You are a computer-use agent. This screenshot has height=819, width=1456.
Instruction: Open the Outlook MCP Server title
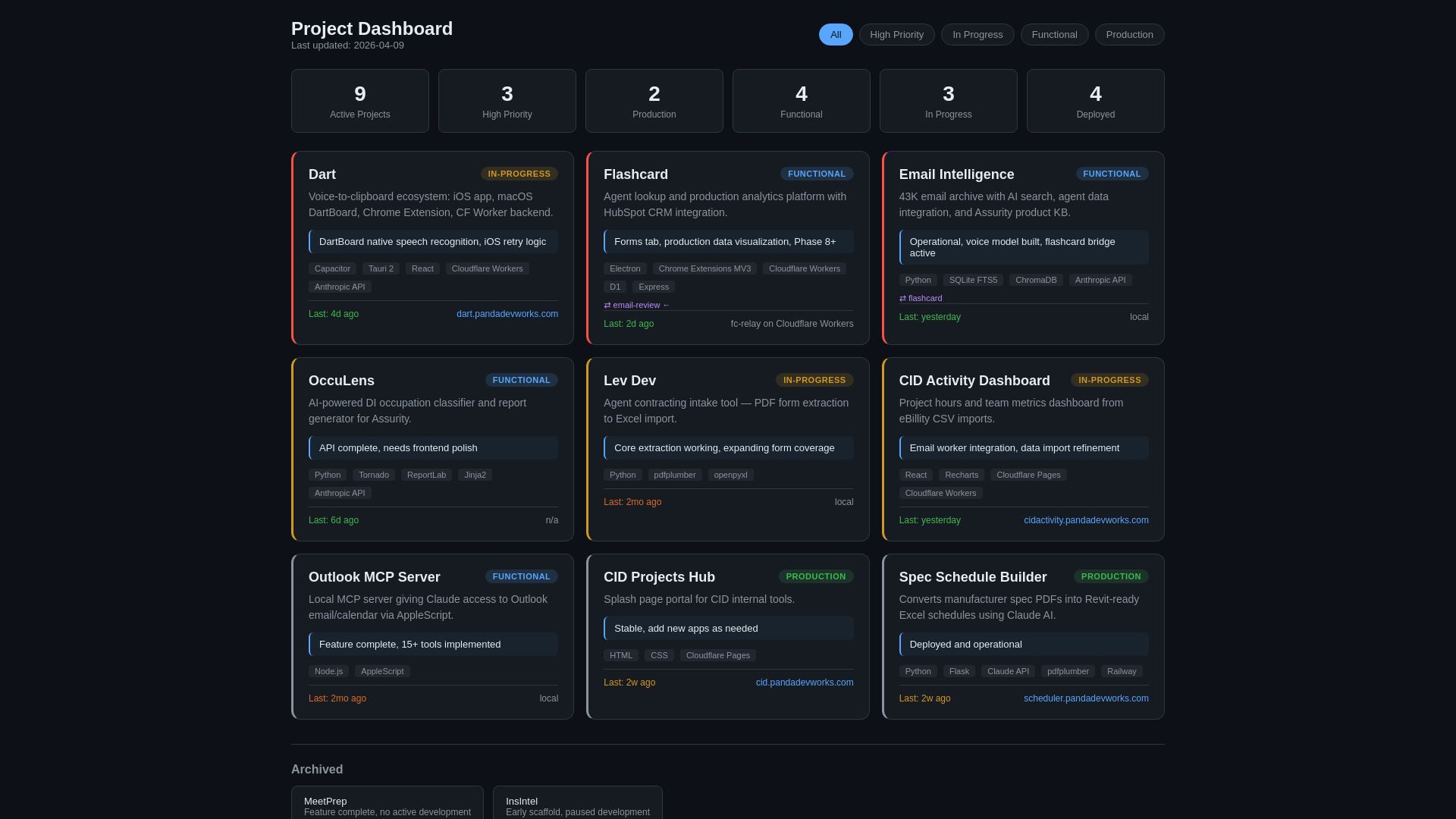point(374,577)
